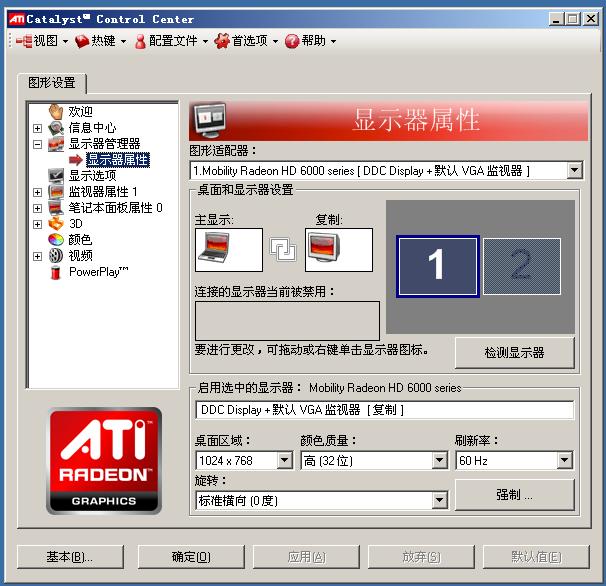Click the 检测显示器 button
The height and width of the screenshot is (586, 606).
(x=514, y=353)
